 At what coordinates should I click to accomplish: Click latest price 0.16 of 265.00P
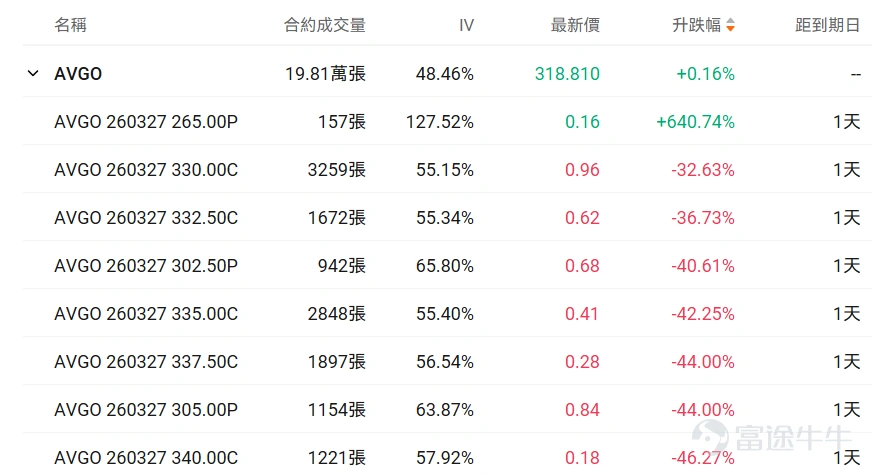click(x=582, y=122)
